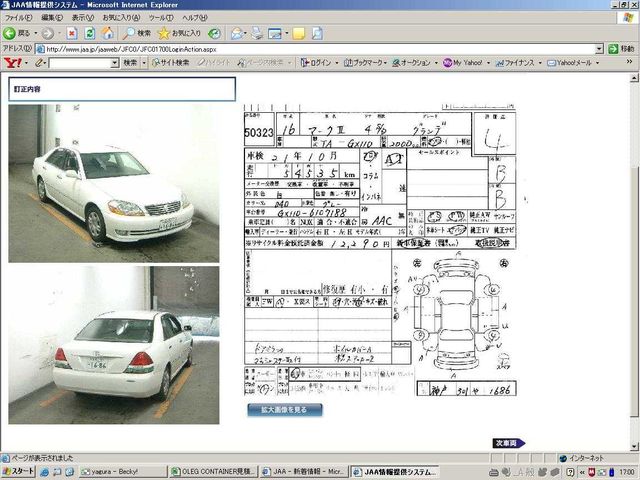Click the Edit page toolbar icon
Screen dimensions: 640x480
275,33
